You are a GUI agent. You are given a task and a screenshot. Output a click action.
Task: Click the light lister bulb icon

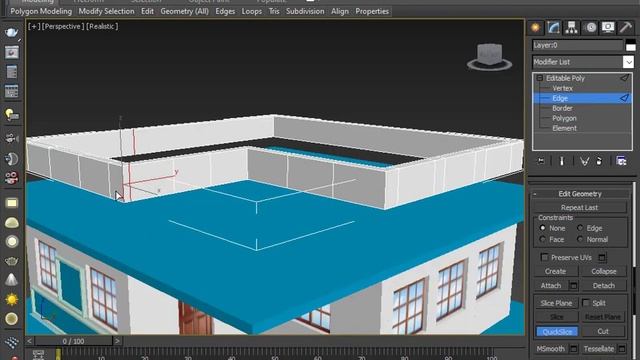[x=11, y=114]
